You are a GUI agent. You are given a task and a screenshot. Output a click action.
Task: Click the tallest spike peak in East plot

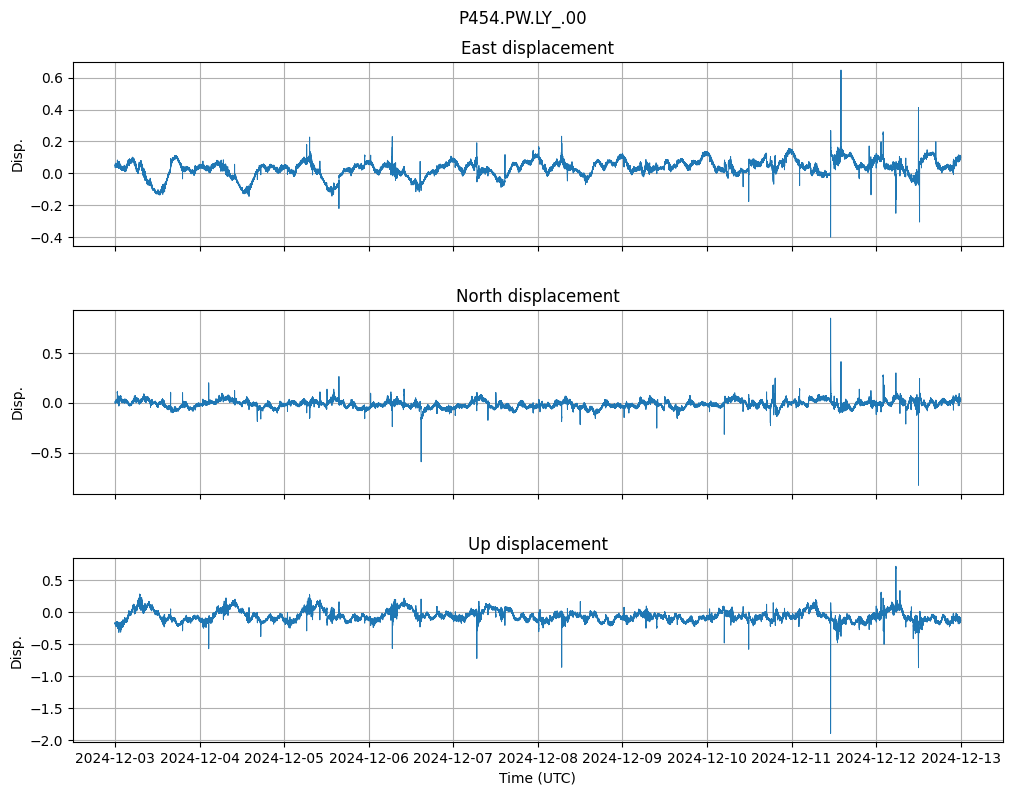[841, 71]
